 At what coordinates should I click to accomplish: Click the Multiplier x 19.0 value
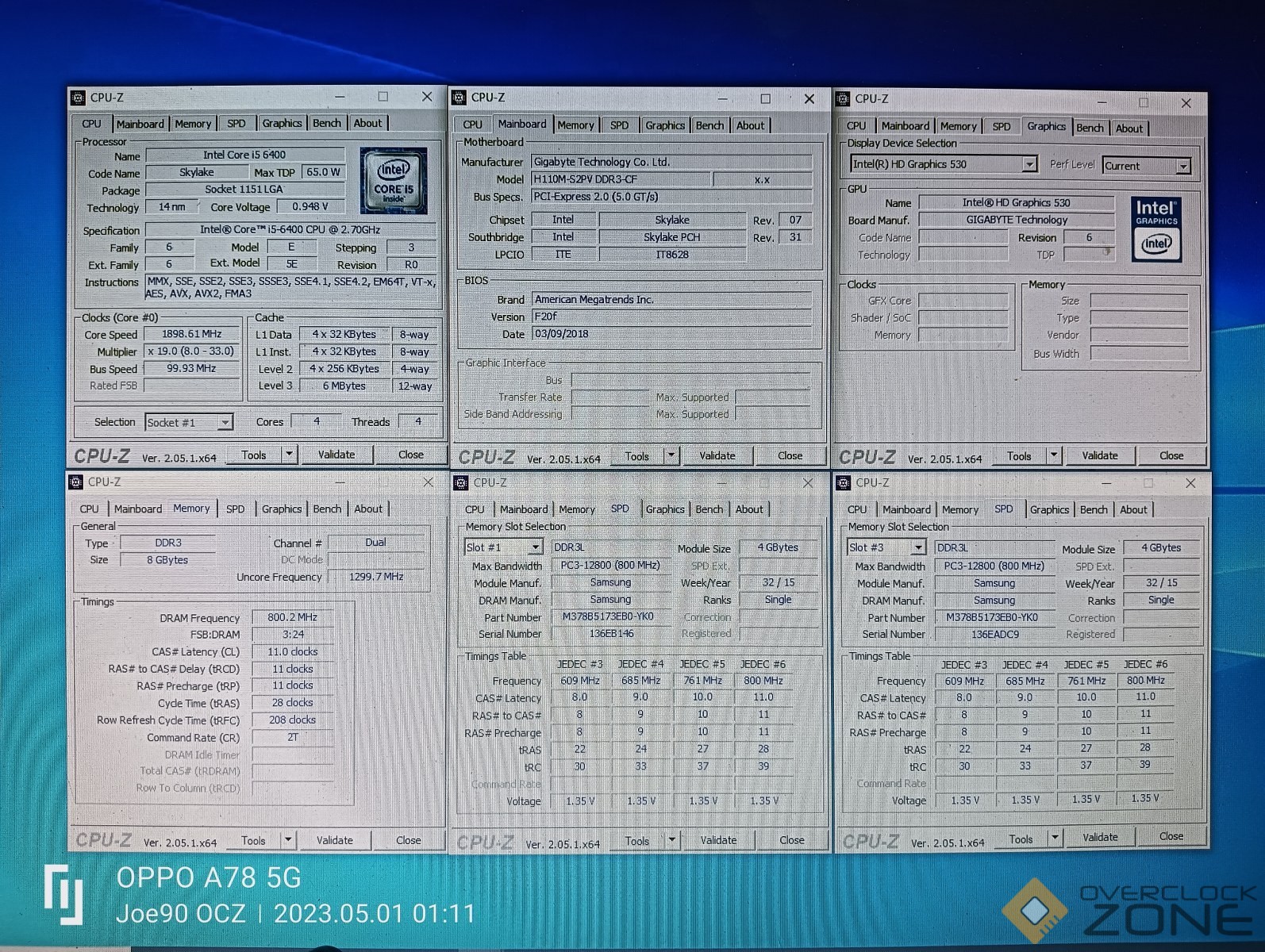point(191,351)
